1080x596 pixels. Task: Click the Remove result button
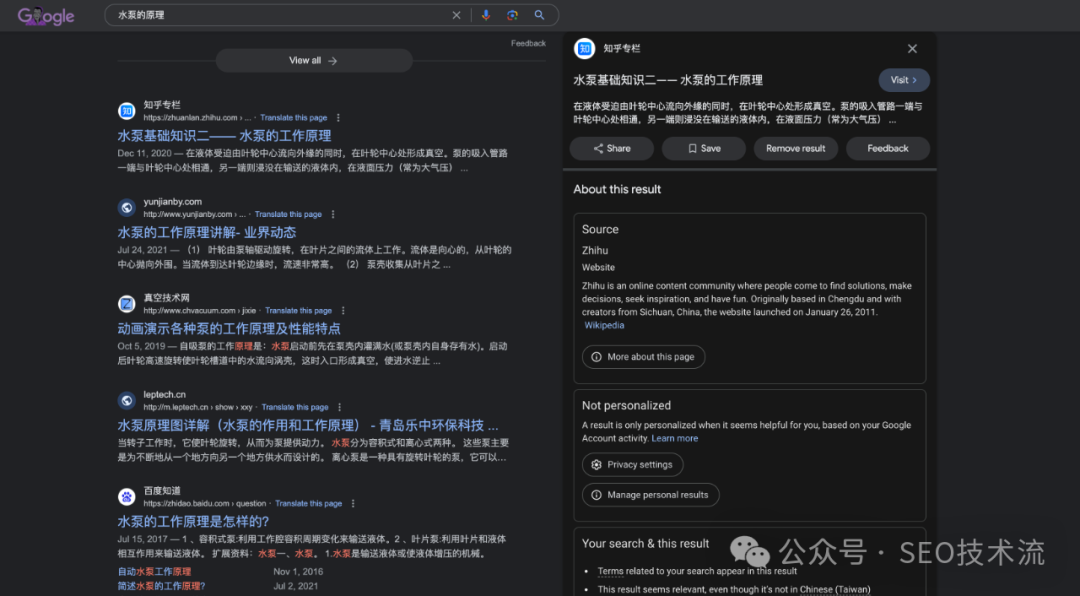tap(795, 148)
